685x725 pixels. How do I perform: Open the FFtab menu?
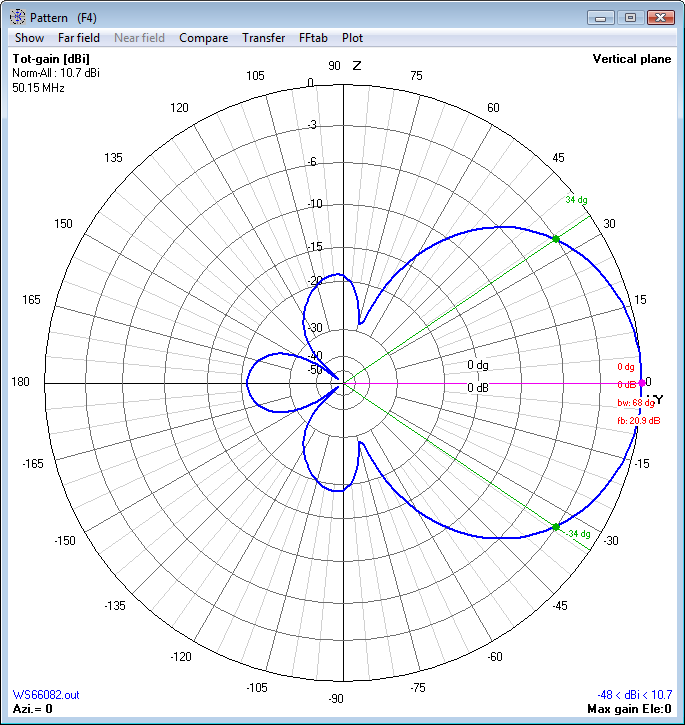click(x=313, y=38)
